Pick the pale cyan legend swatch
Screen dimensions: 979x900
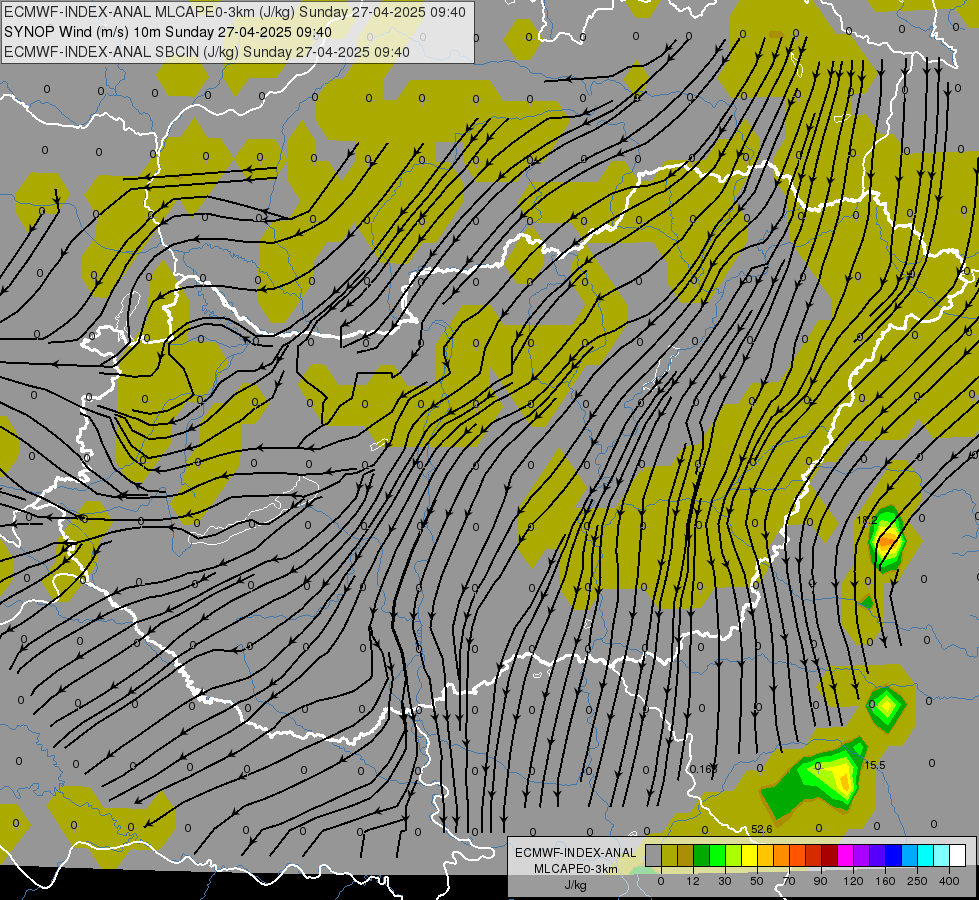coord(942,855)
